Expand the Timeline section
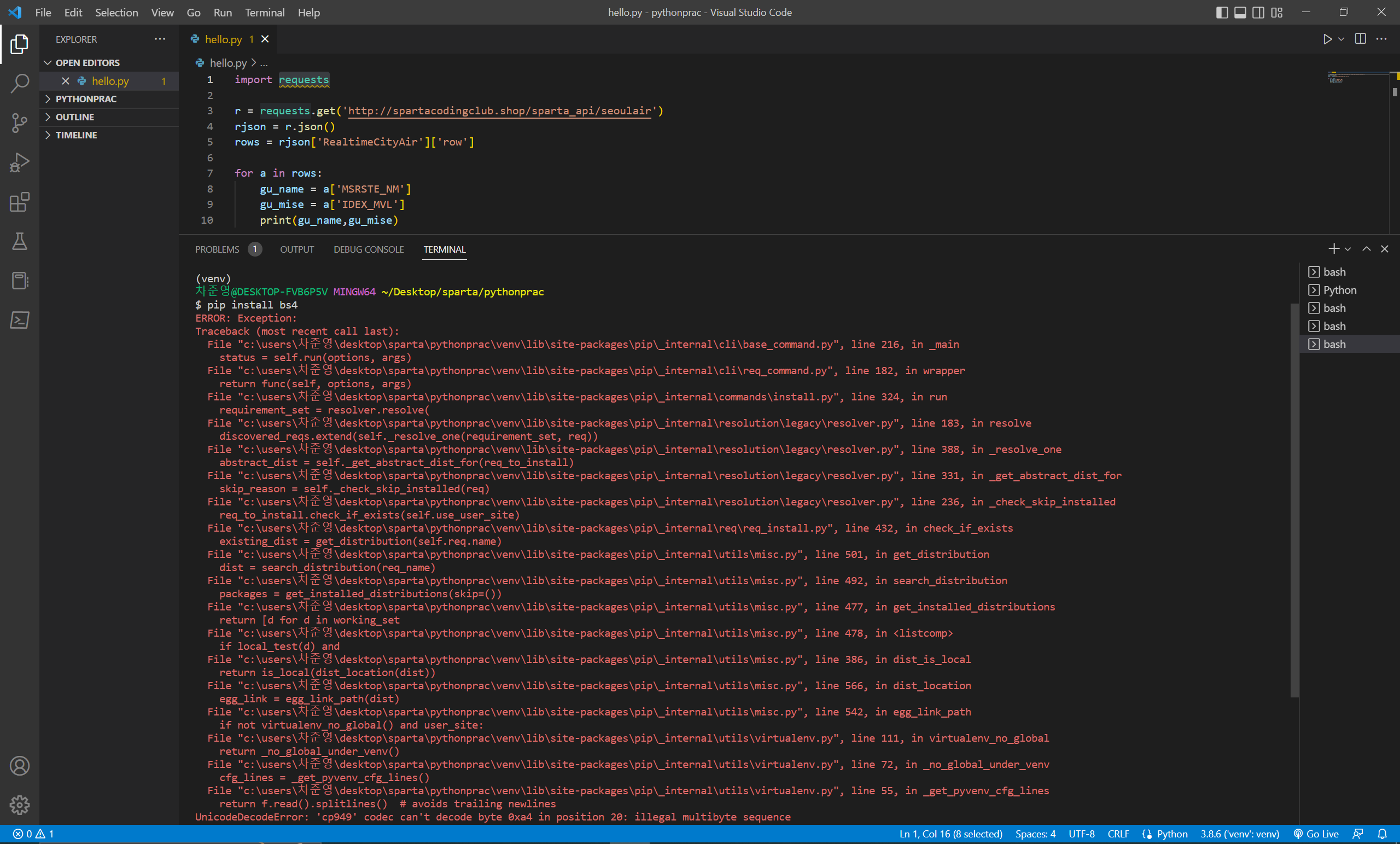 (x=109, y=135)
